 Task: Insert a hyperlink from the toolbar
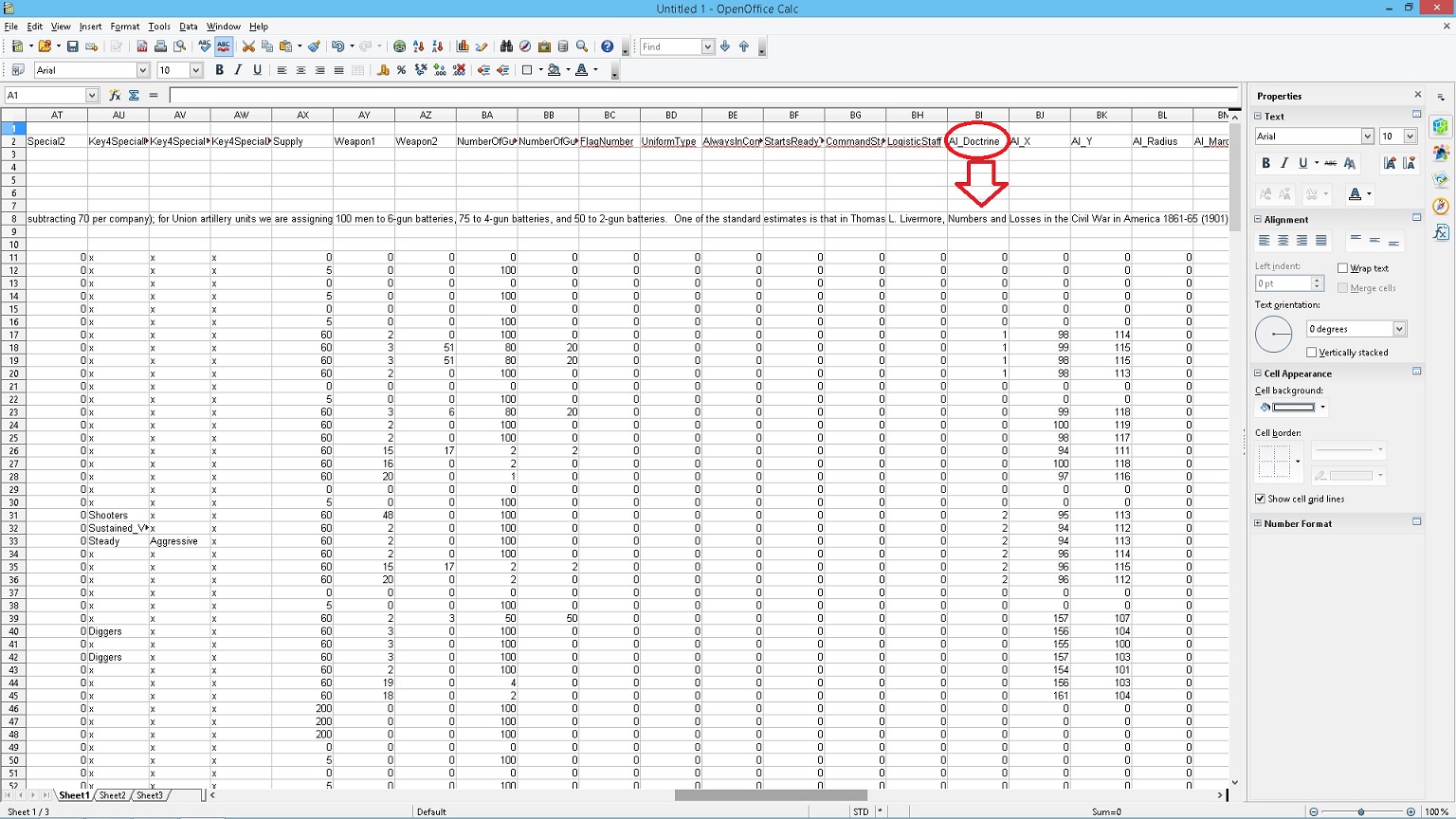(x=399, y=46)
